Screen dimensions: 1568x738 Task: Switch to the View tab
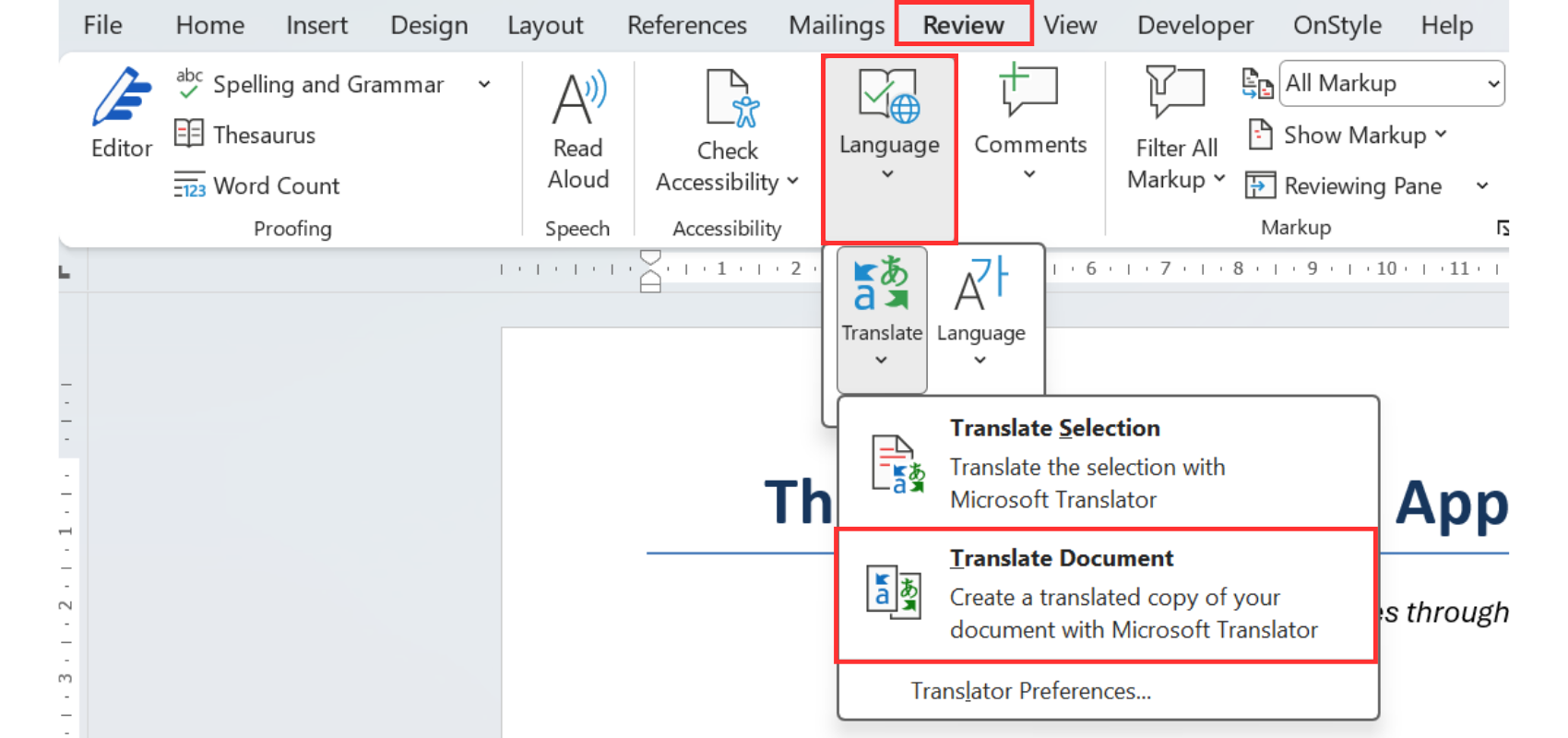[x=1070, y=25]
